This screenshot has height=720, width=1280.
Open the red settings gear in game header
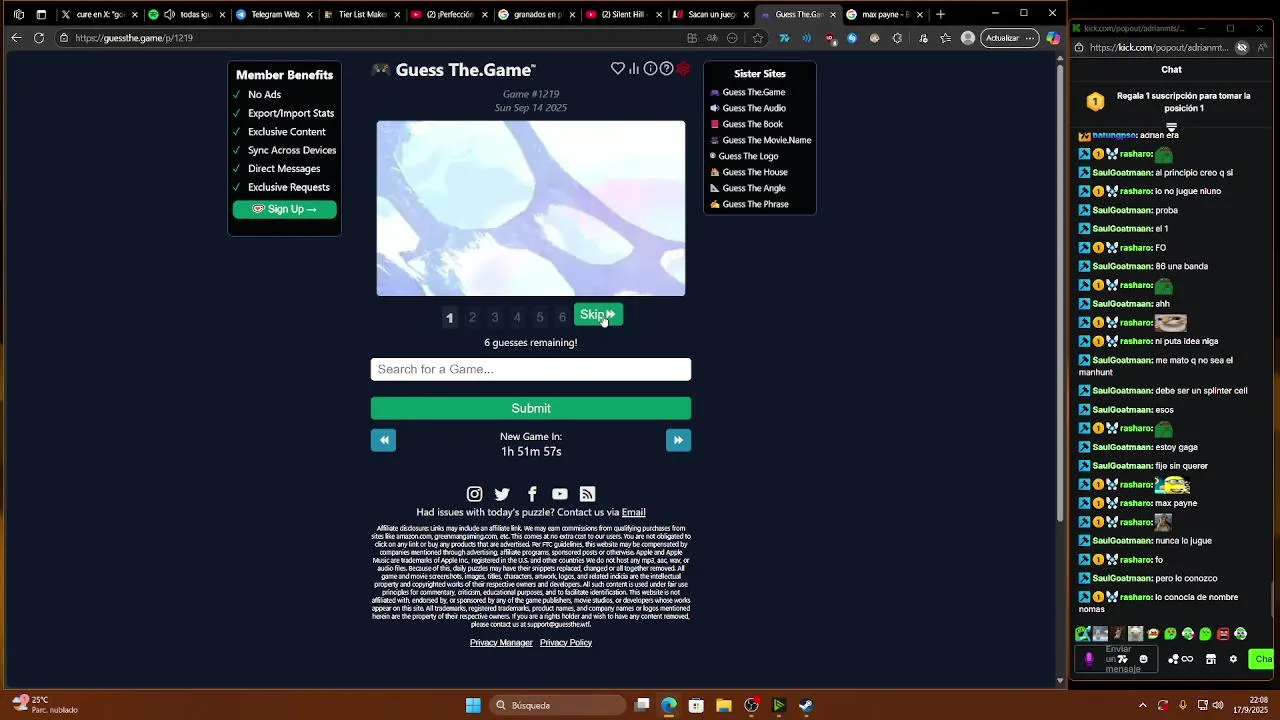[683, 68]
